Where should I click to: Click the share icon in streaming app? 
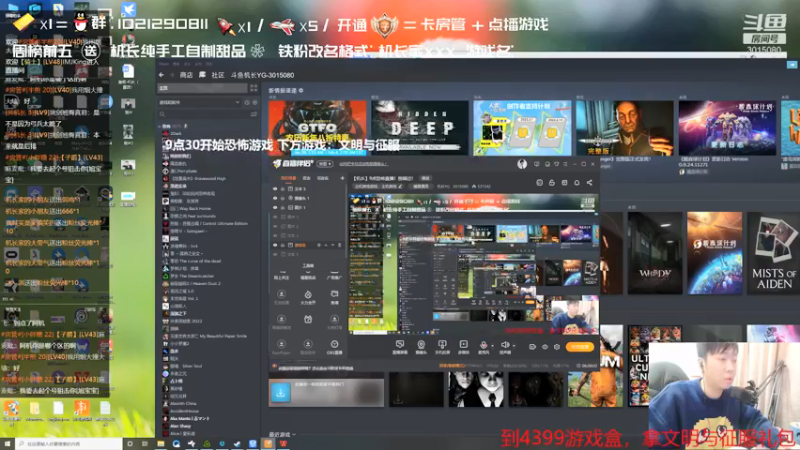tap(589, 183)
